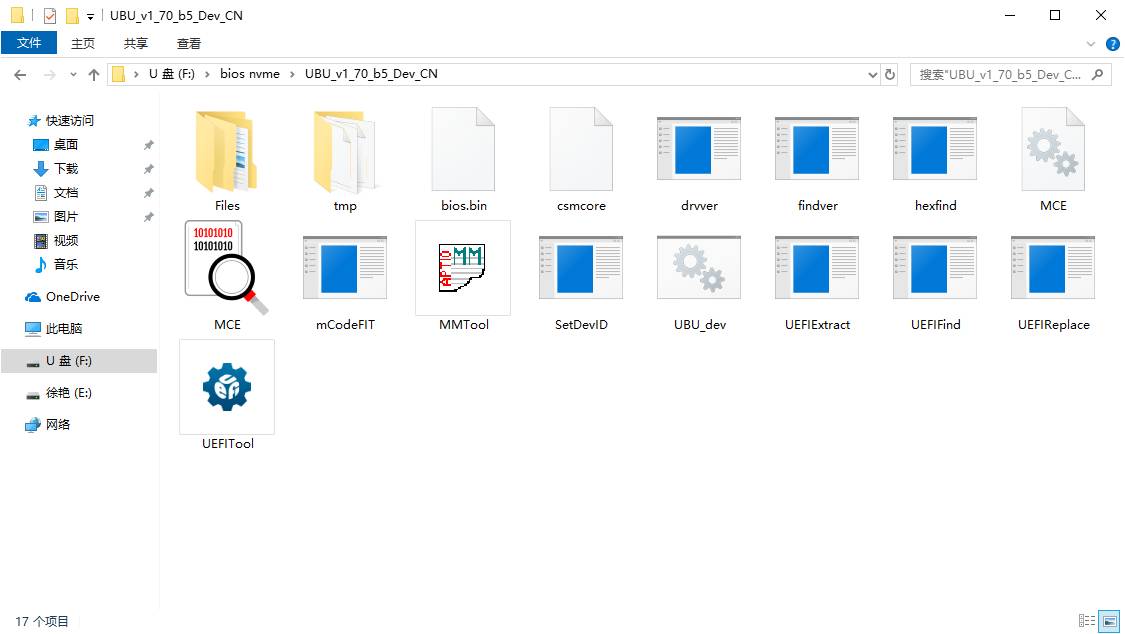Open the Customize Quick Access Toolbar dropdown
This screenshot has height=634, width=1125.
click(x=90, y=16)
